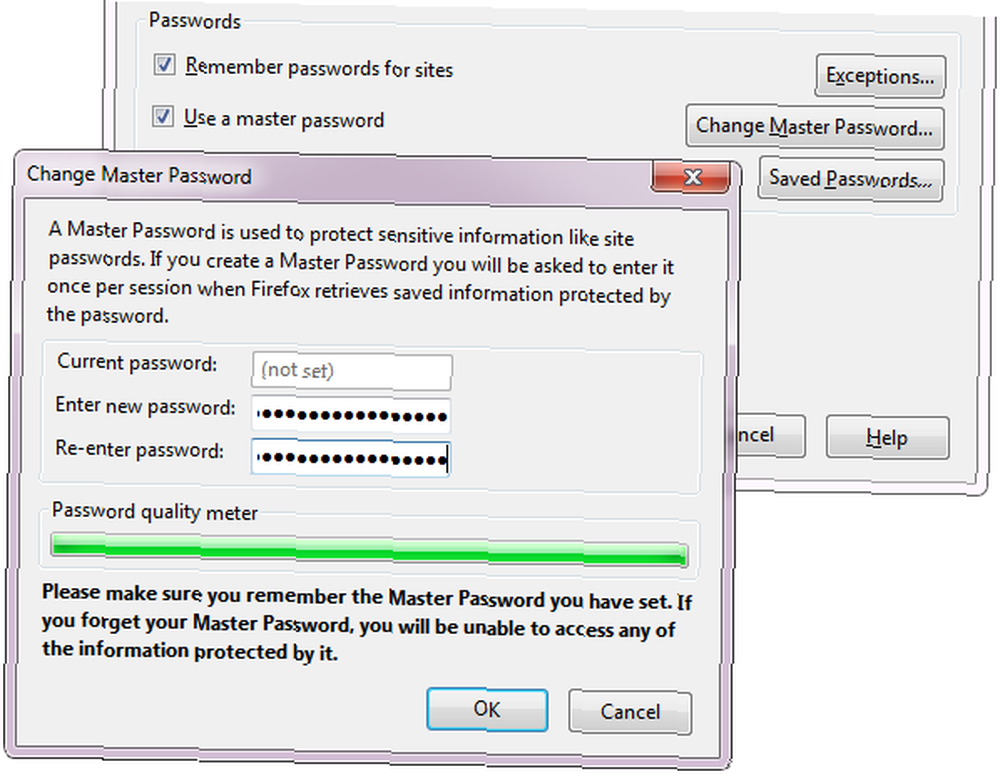
Task: Uncheck the Use a master password checkbox
Action: 163,116
